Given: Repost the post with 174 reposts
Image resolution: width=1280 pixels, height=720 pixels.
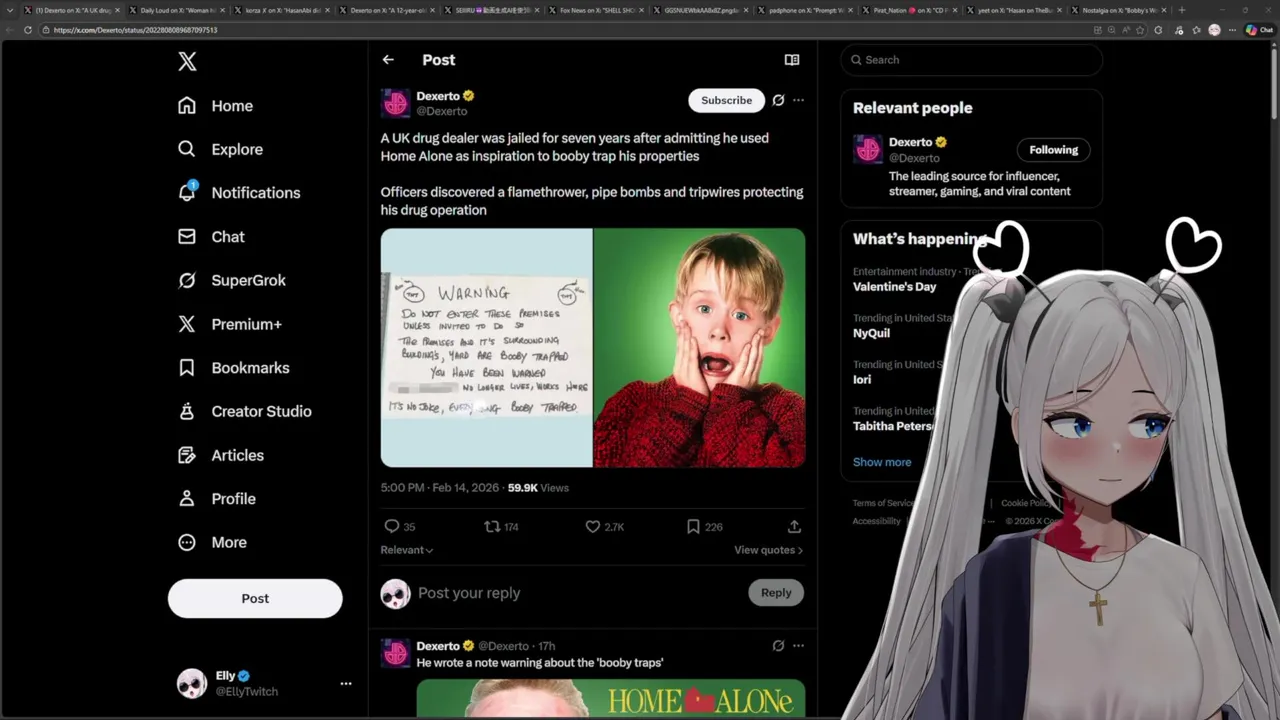Looking at the screenshot, I should (501, 526).
